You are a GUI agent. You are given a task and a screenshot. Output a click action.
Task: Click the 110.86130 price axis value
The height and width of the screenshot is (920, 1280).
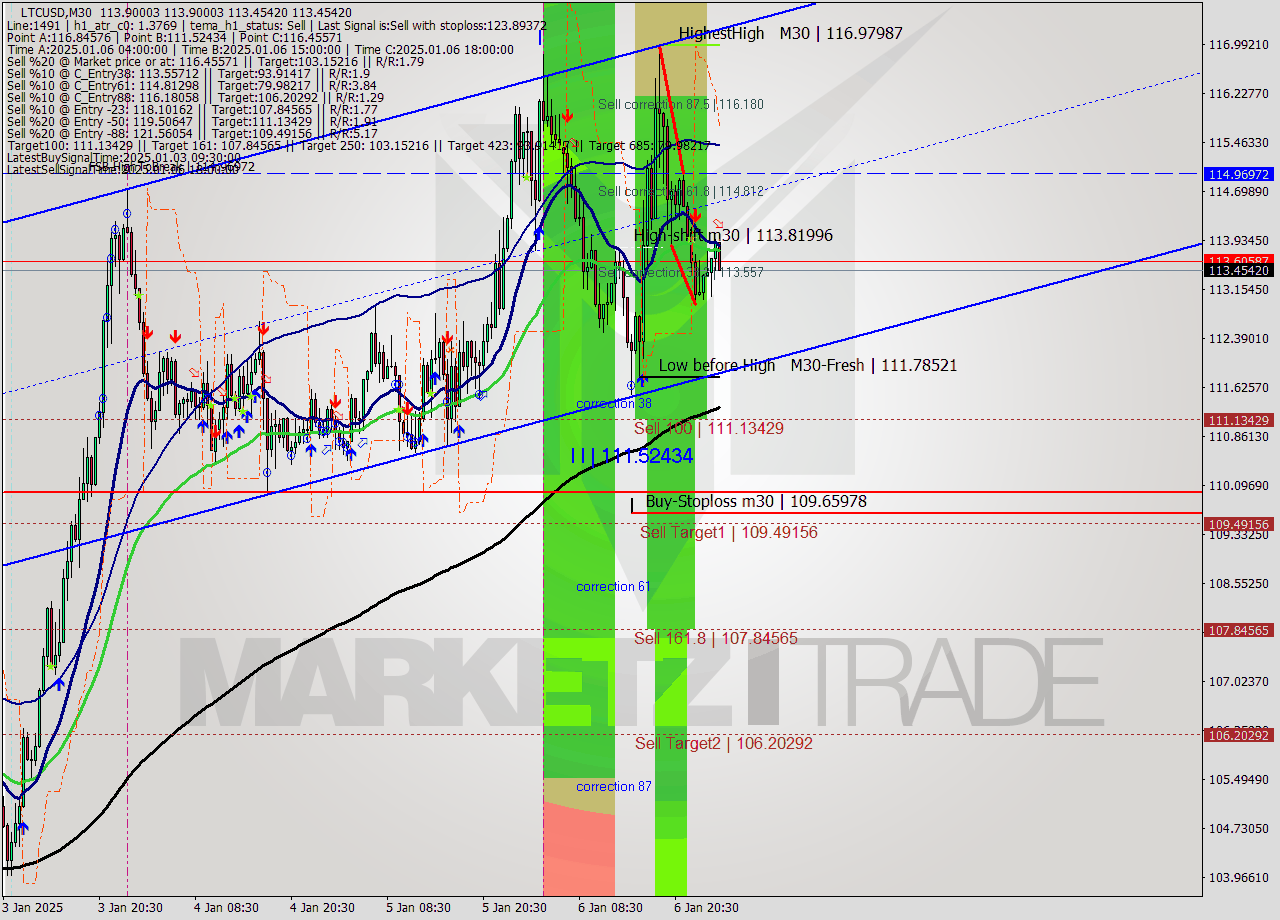[1238, 436]
